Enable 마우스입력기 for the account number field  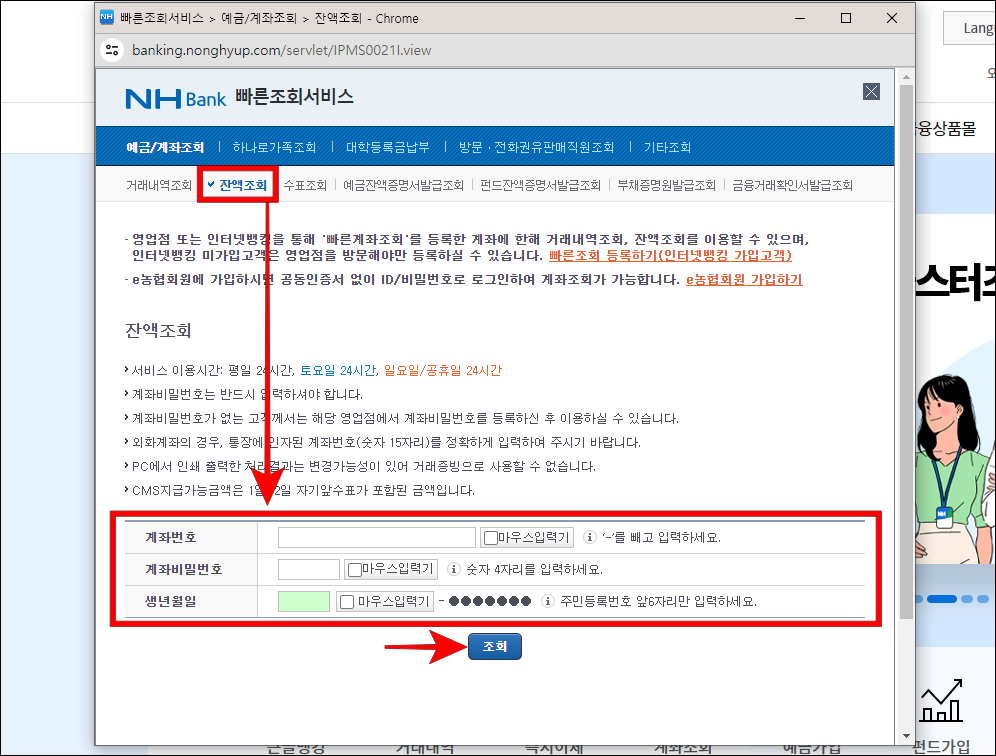(x=488, y=537)
